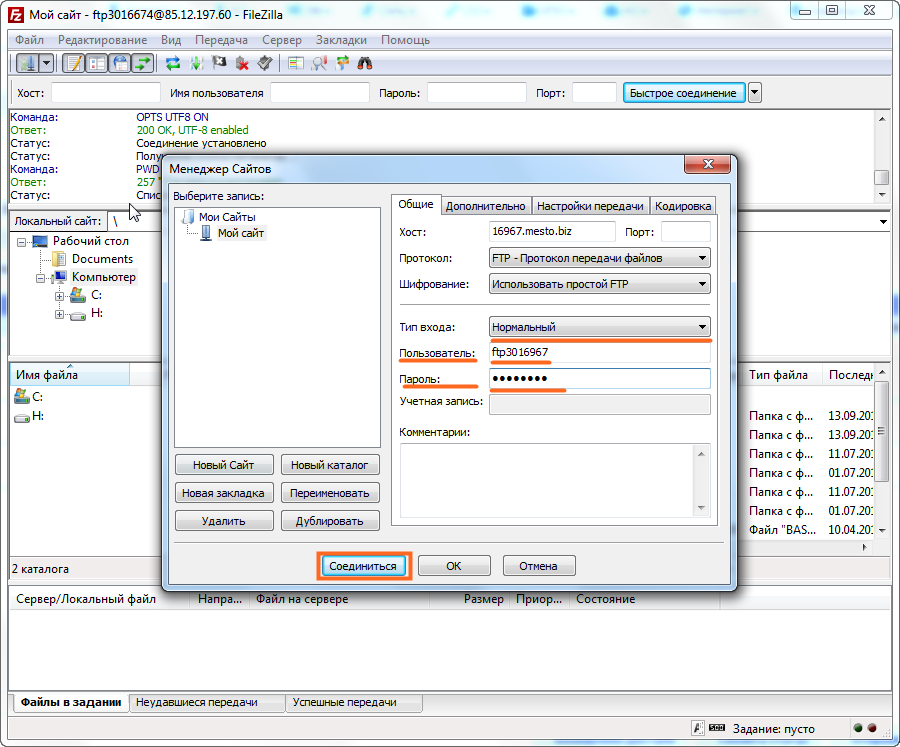Click 'Быстрое соединение' button
900x747 pixels.
pos(684,93)
